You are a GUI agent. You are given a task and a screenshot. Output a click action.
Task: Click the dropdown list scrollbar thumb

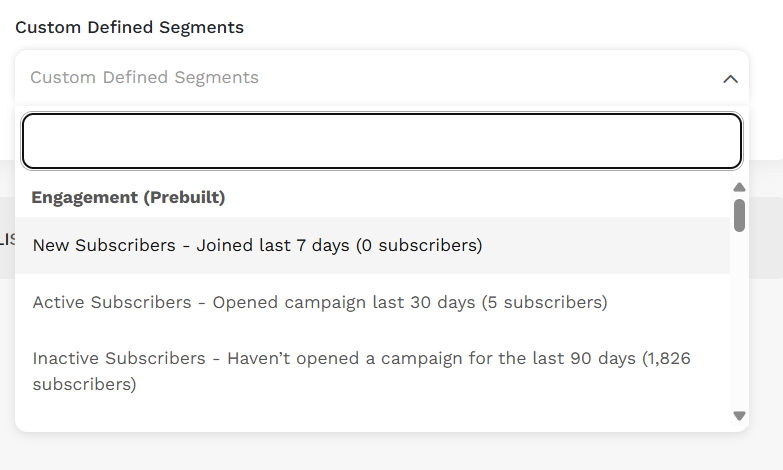coord(739,215)
